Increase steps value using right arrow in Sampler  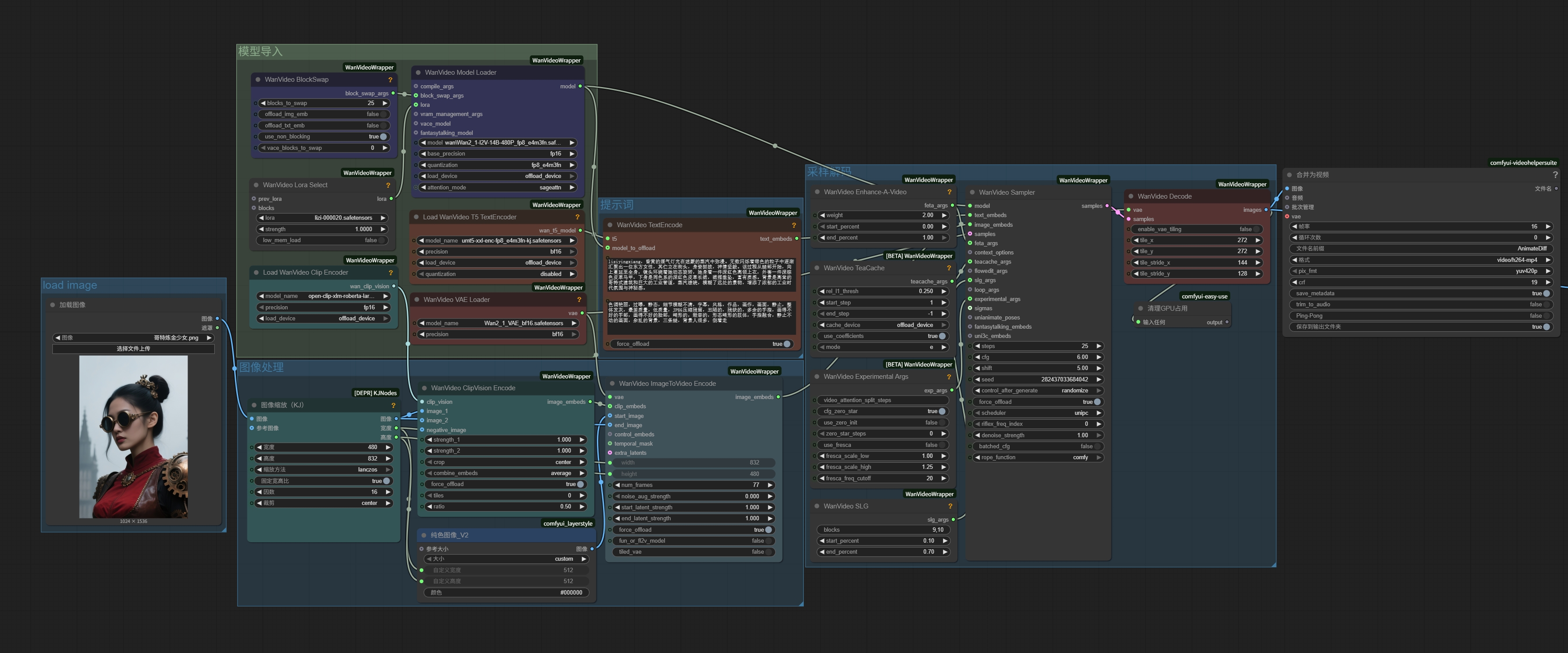1098,346
